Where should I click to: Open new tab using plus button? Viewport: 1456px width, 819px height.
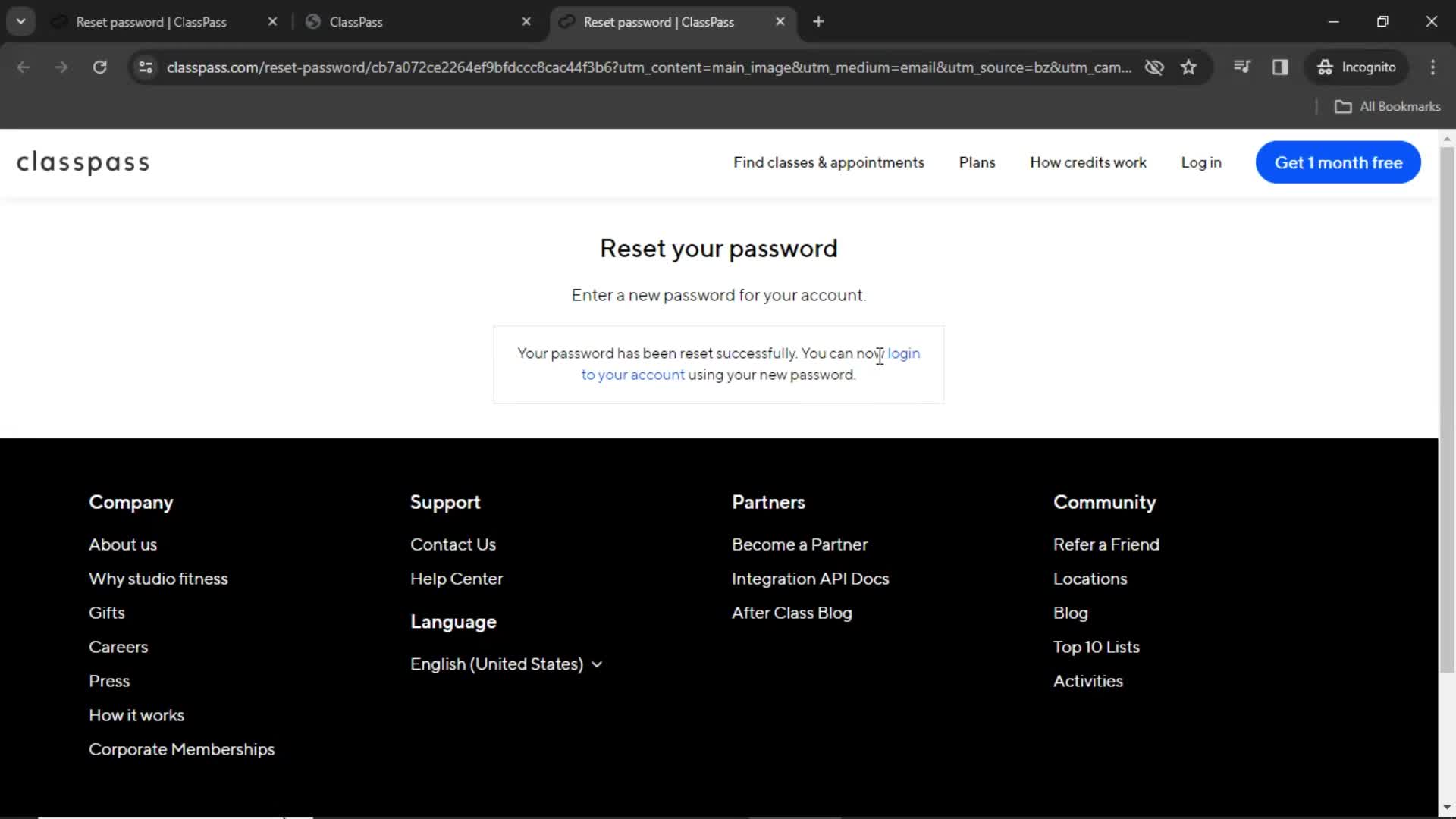(x=819, y=22)
